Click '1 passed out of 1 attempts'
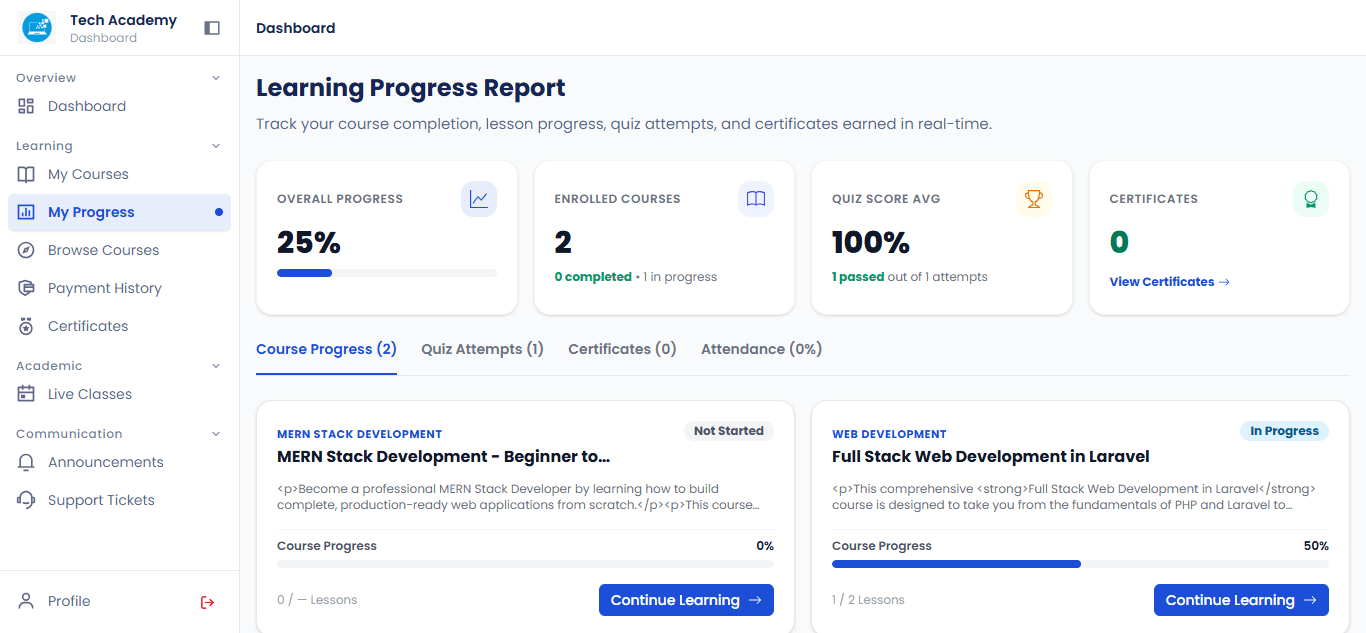Image resolution: width=1366 pixels, height=633 pixels. [x=909, y=277]
